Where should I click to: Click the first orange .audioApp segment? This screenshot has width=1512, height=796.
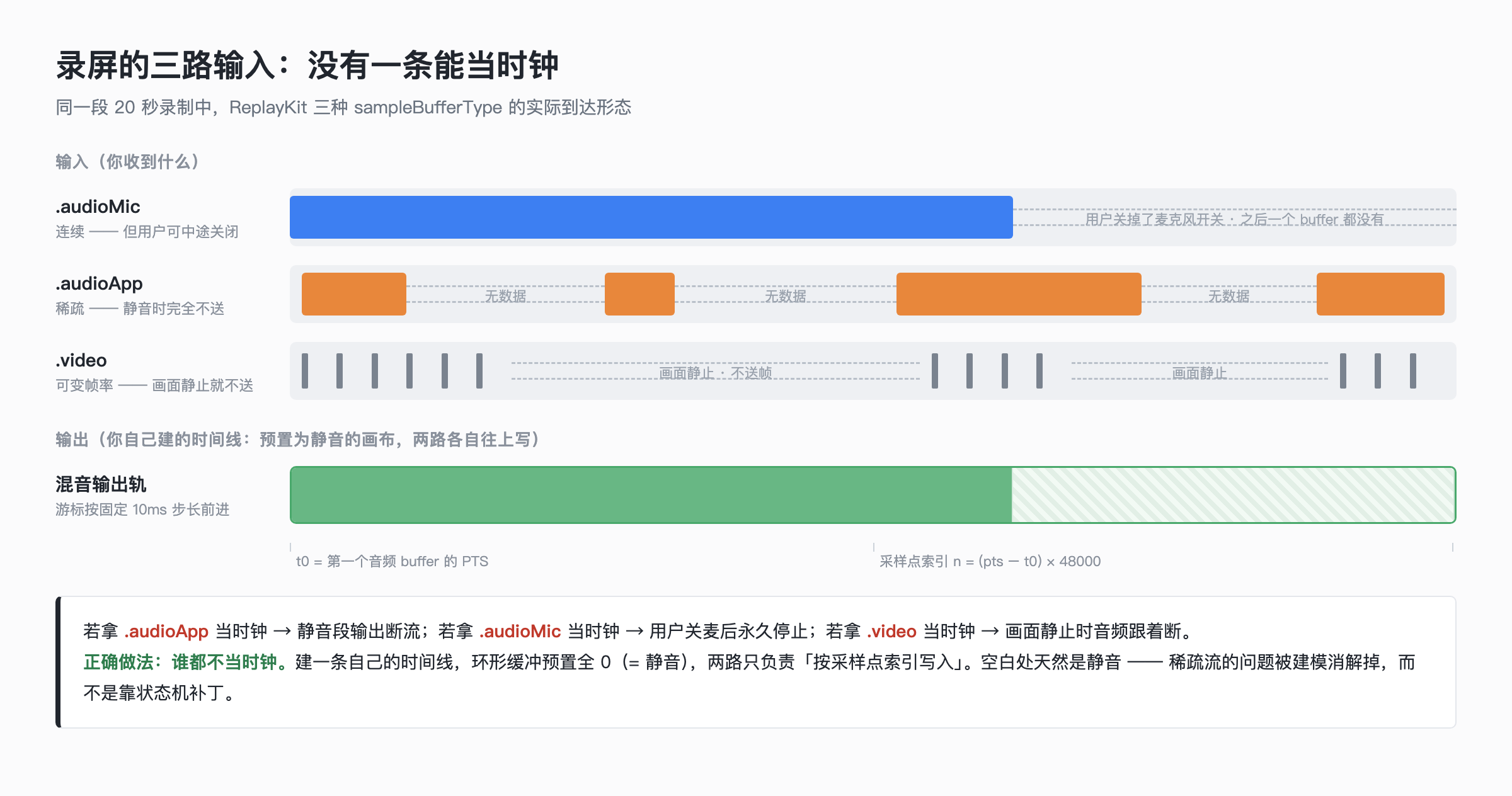354,294
